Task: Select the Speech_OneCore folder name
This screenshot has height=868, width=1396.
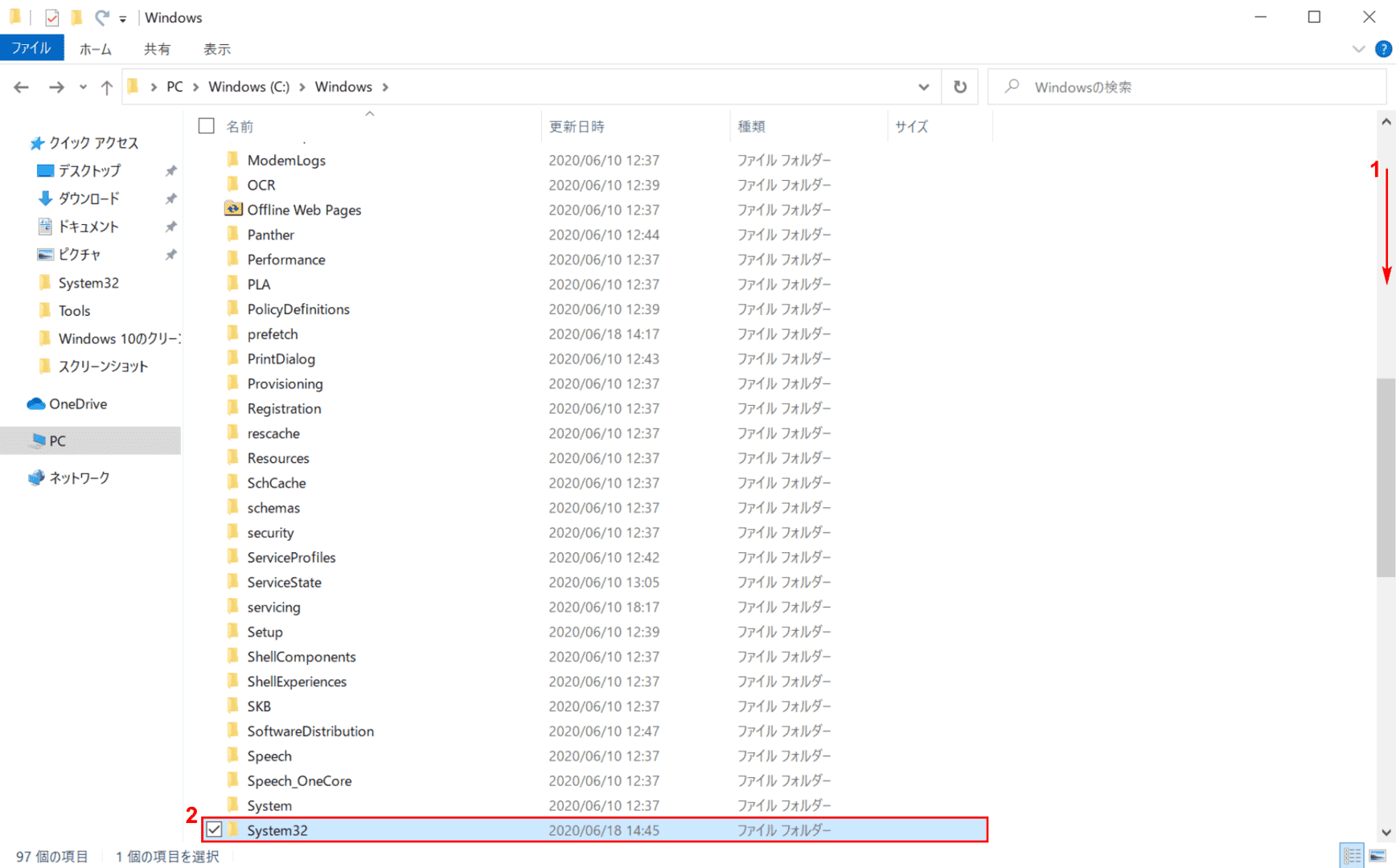Action: [x=299, y=781]
